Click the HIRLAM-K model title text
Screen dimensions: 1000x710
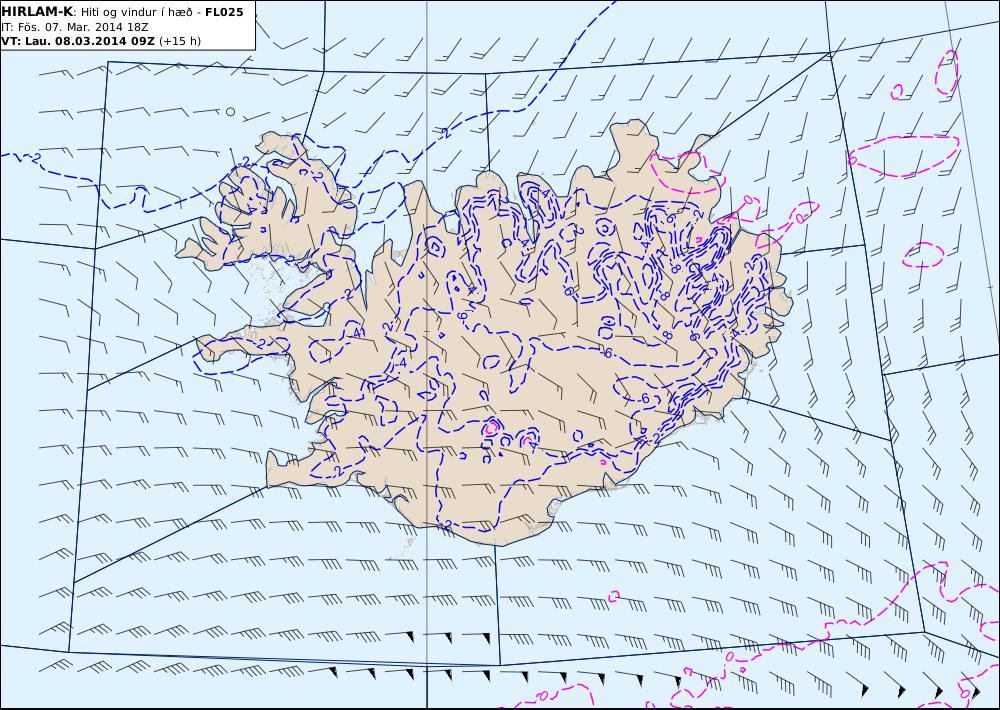(37, 12)
